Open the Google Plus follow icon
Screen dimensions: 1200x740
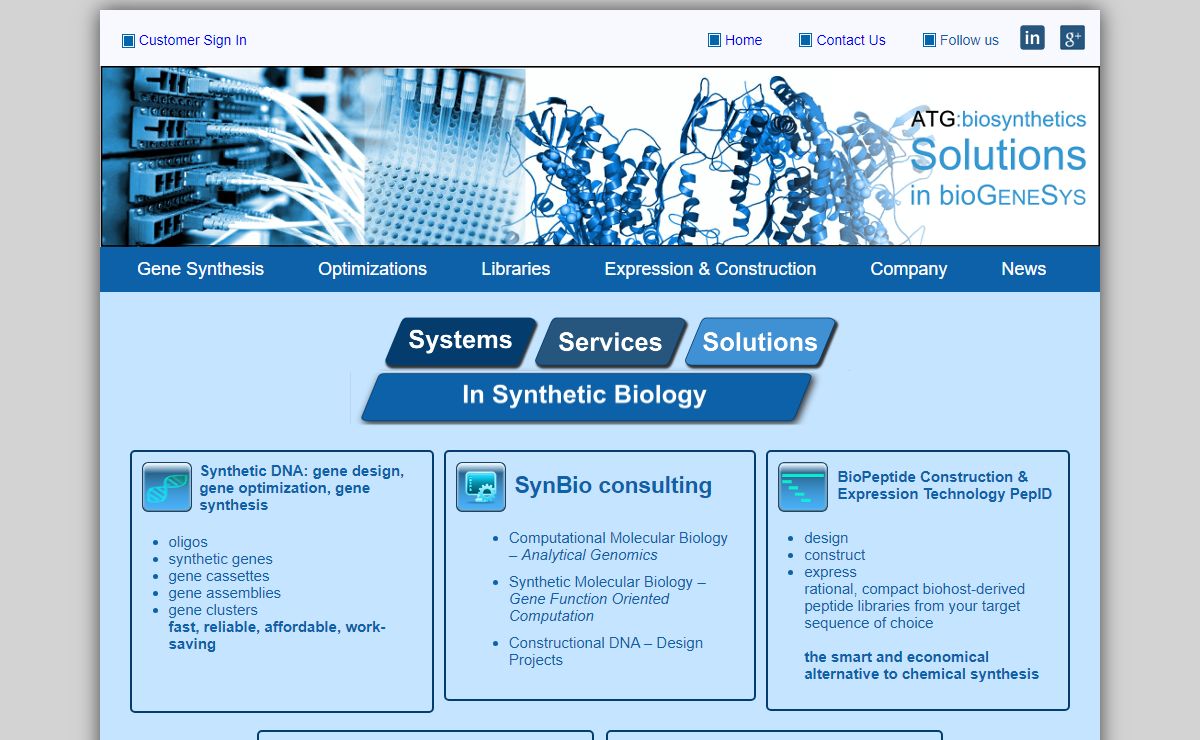pos(1072,38)
